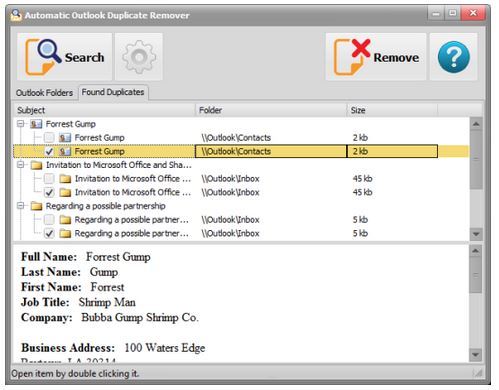Click the 'Company: Bubba Gump Shrimp Co.' line
The height and width of the screenshot is (390, 499).
110,317
